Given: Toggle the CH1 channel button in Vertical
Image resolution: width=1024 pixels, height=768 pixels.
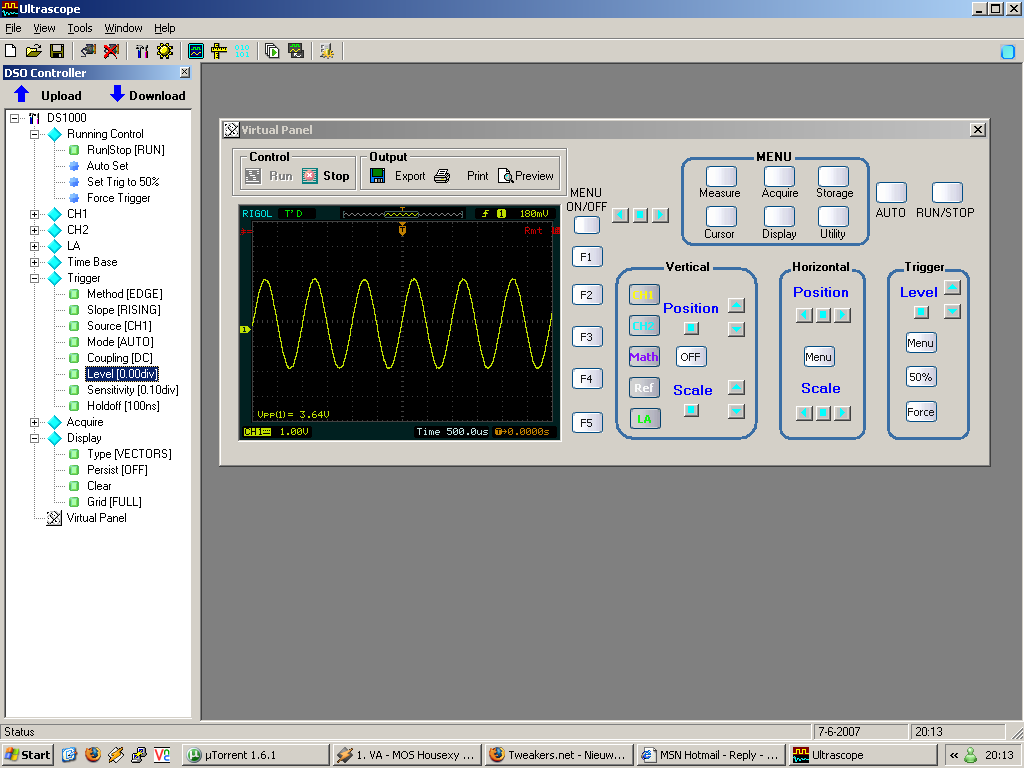Looking at the screenshot, I should pyautogui.click(x=643, y=295).
